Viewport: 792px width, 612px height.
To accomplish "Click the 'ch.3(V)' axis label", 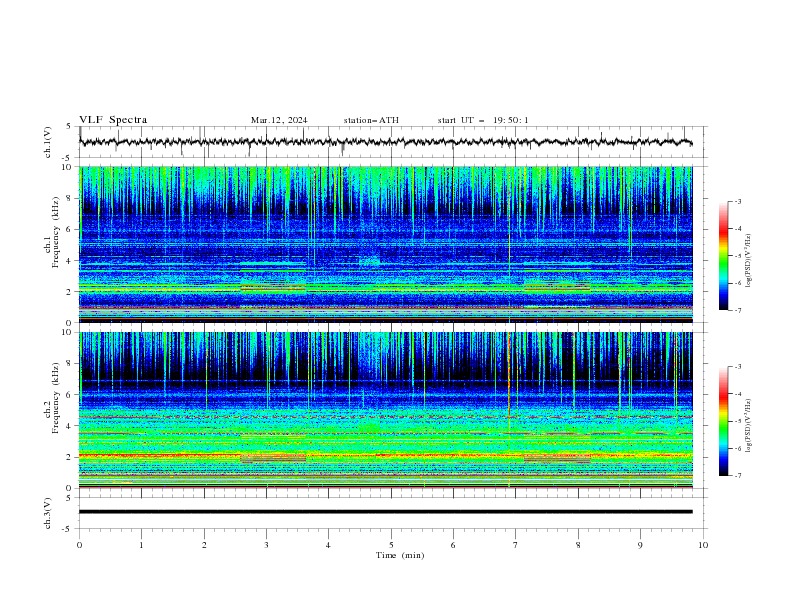I will pos(48,513).
